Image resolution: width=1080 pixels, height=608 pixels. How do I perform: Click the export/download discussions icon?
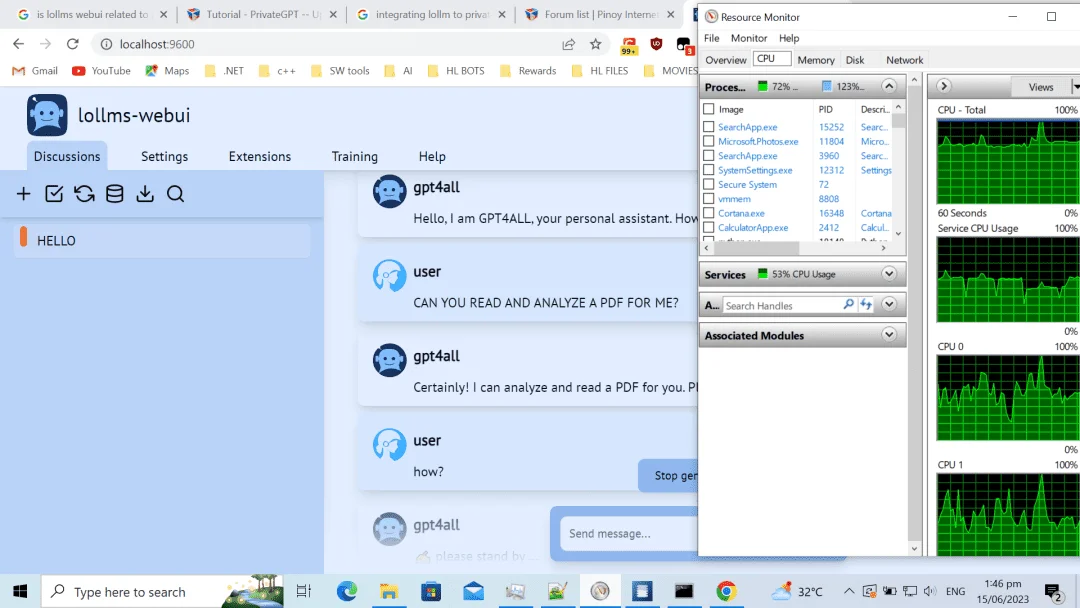click(145, 194)
